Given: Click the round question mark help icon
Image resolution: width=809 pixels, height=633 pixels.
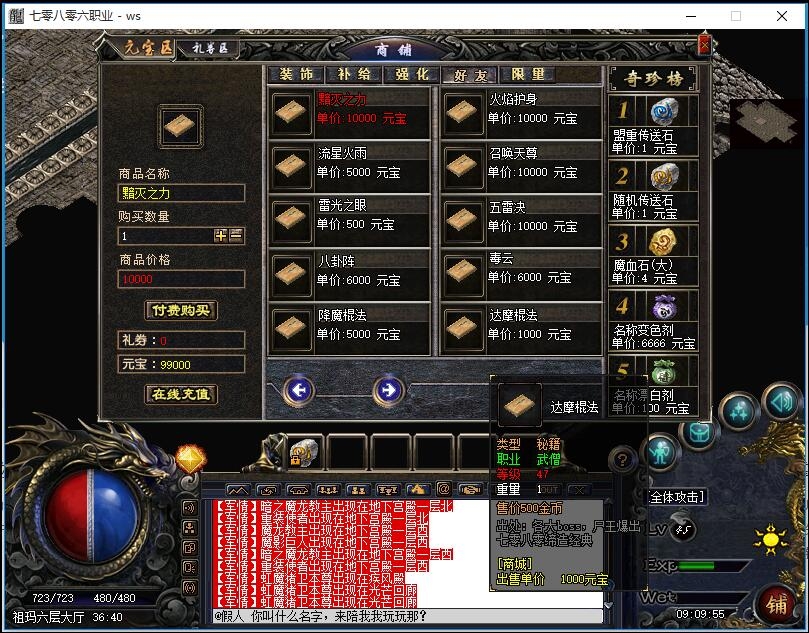Looking at the screenshot, I should pyautogui.click(x=622, y=460).
